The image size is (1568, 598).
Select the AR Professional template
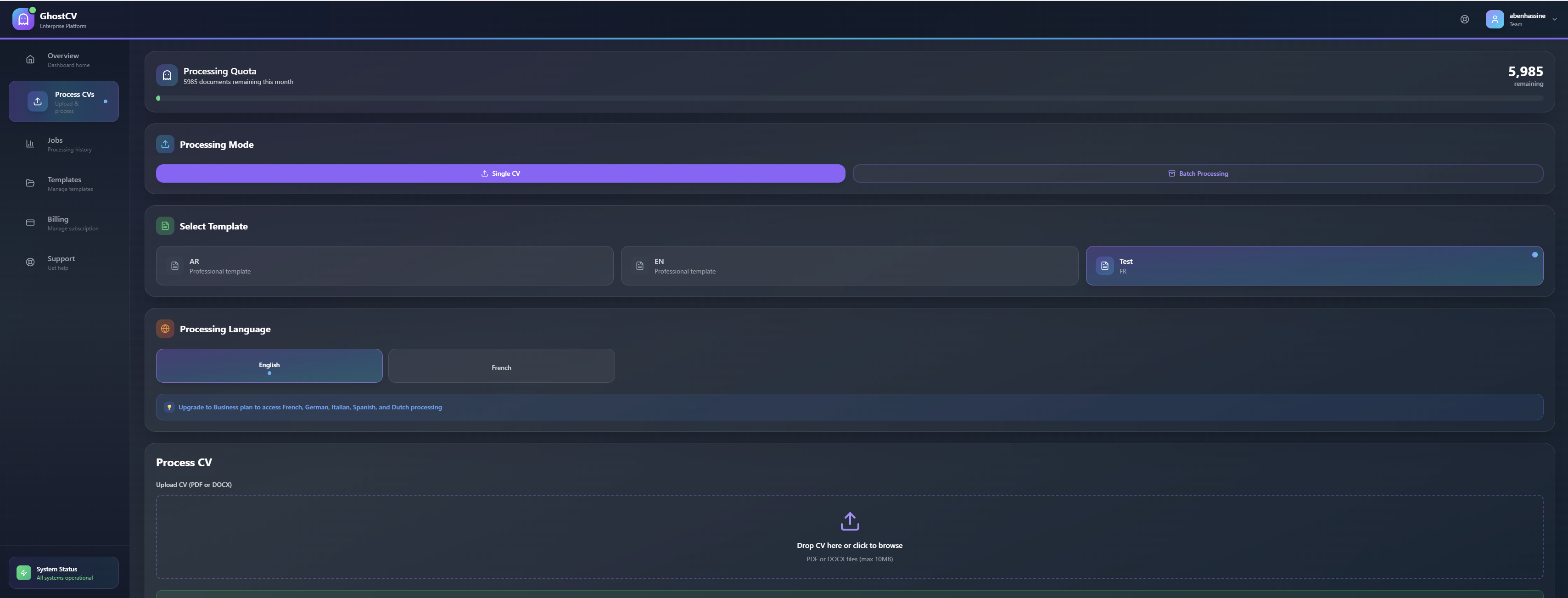click(x=384, y=266)
